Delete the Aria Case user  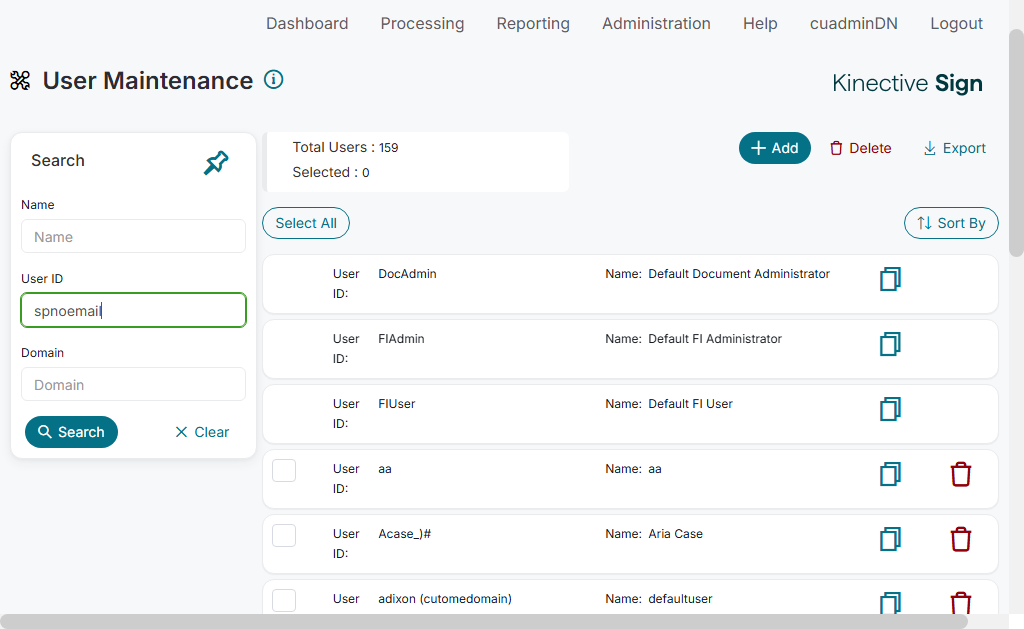click(x=960, y=539)
